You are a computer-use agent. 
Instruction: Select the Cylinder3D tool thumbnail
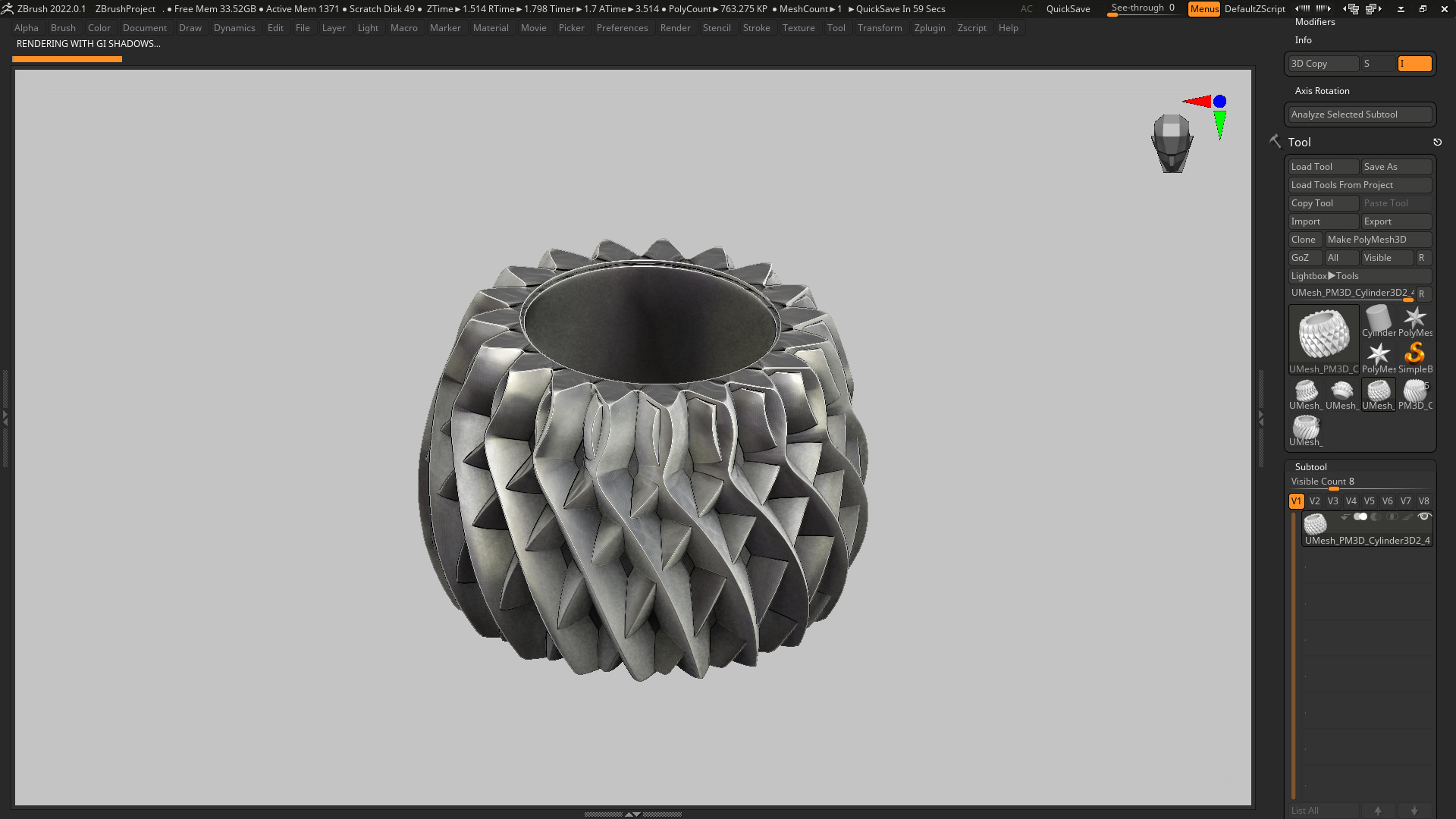click(x=1379, y=322)
